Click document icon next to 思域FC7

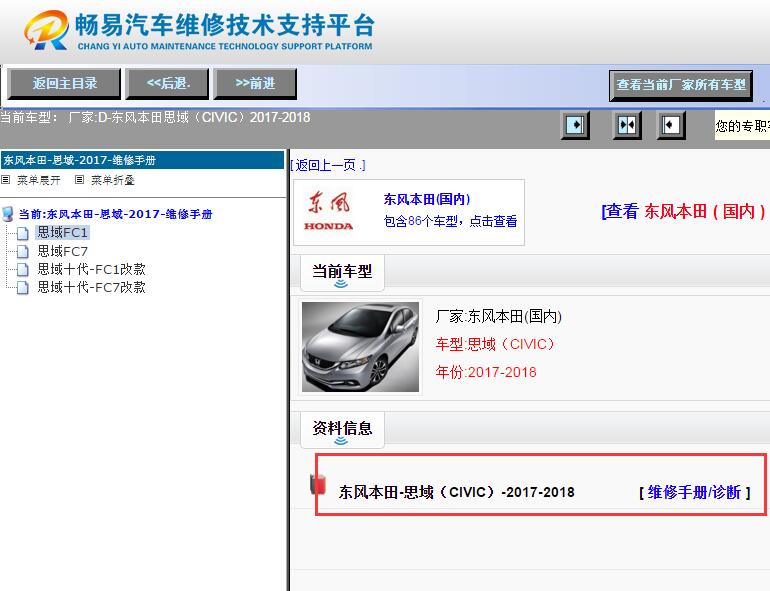(23, 252)
